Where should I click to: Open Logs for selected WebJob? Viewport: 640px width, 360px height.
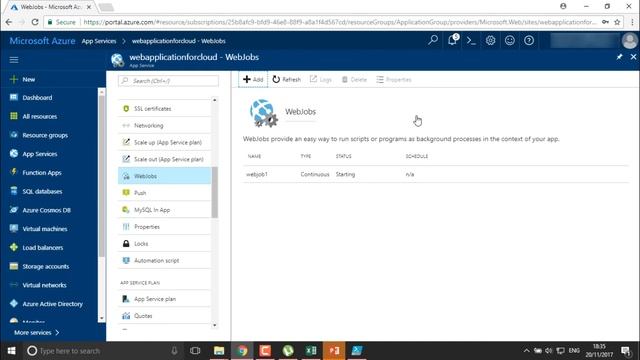320,79
